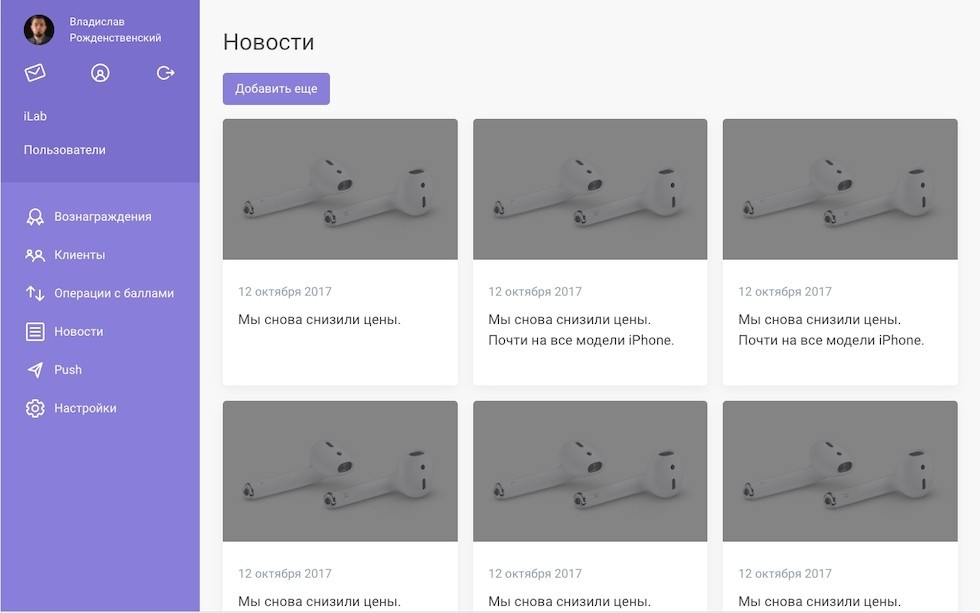Select the Клиенты menu entry
The width and height of the screenshot is (980, 613).
pos(80,255)
